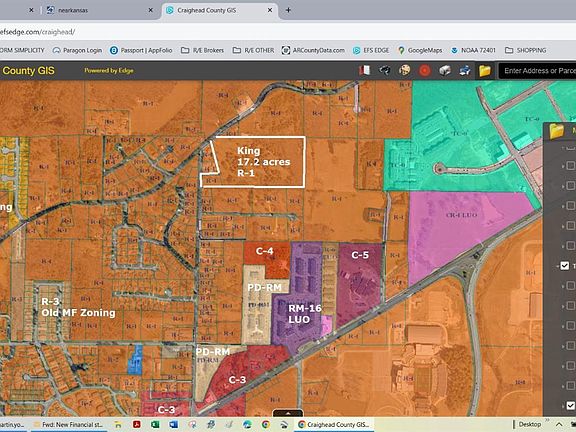Collapse the expanded arrow beside the T layer

557,266
